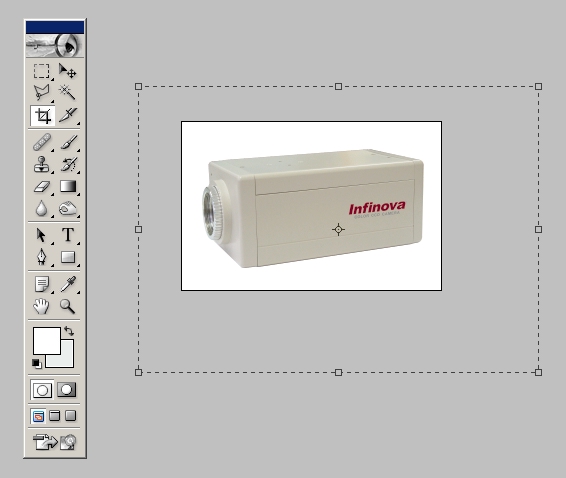Viewport: 566px width, 478px height.
Task: Choose the Eraser tool
Action: pyautogui.click(x=42, y=187)
